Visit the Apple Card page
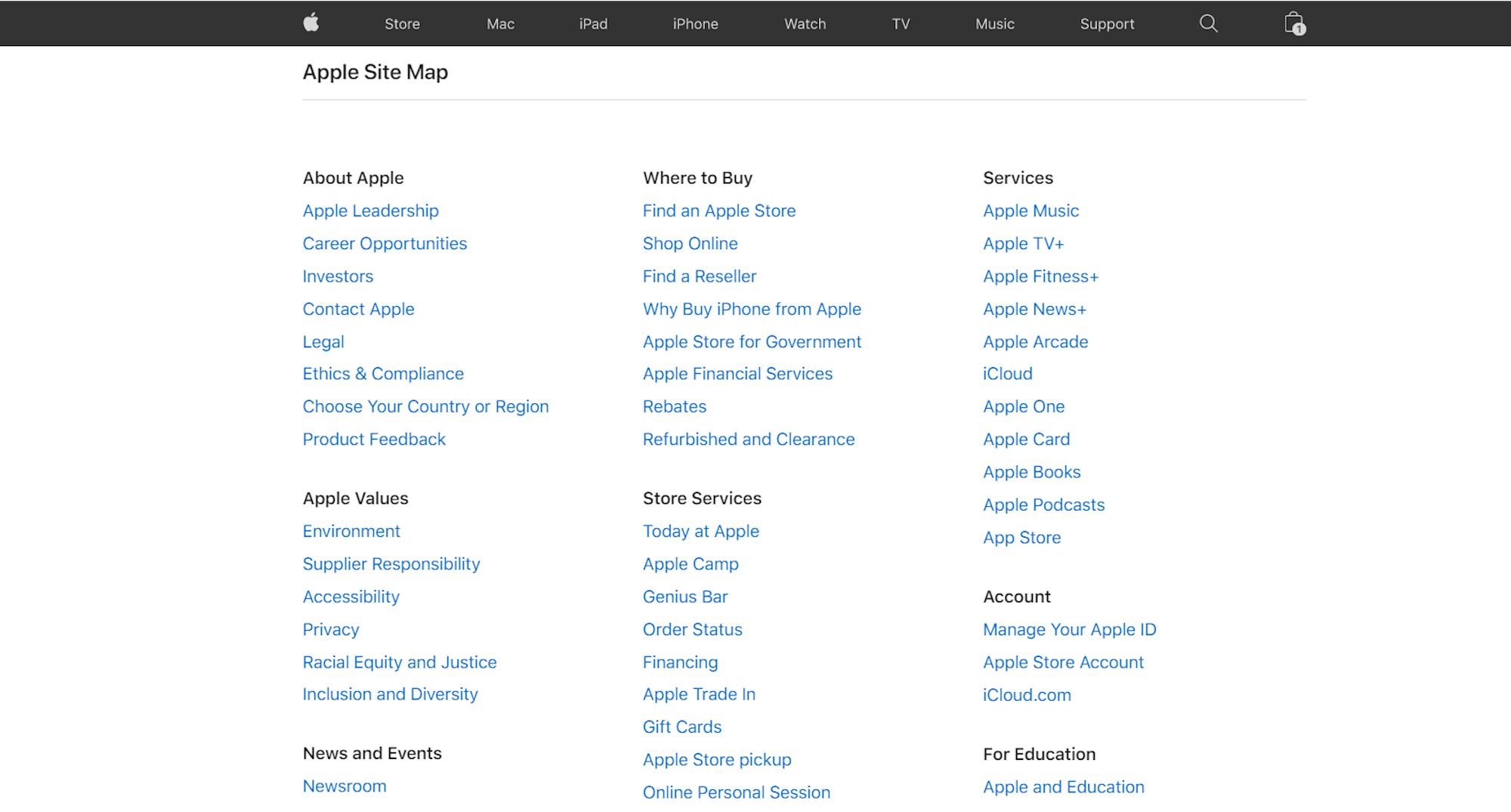 [1026, 439]
